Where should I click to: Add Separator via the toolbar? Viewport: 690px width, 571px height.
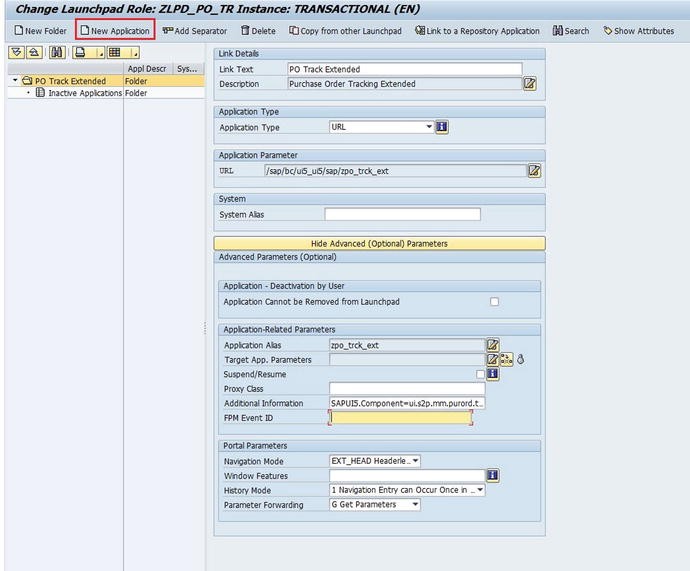point(195,31)
